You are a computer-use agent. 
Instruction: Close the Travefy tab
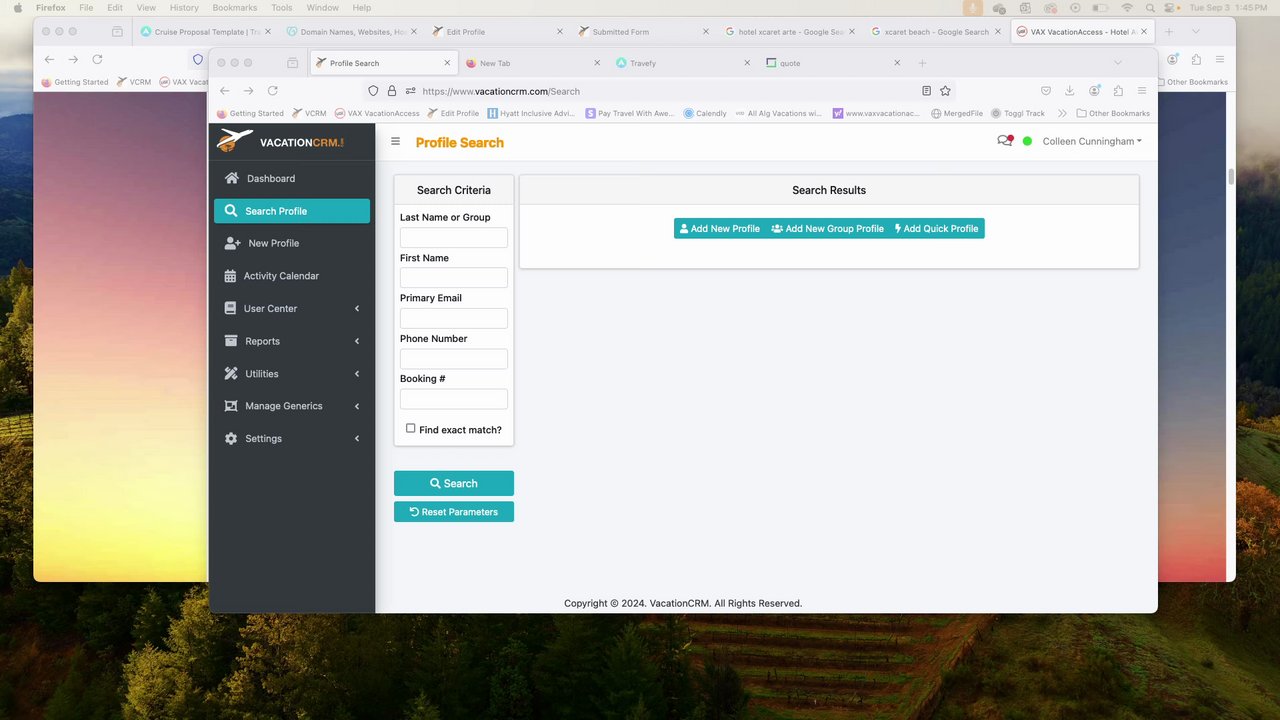click(x=746, y=63)
